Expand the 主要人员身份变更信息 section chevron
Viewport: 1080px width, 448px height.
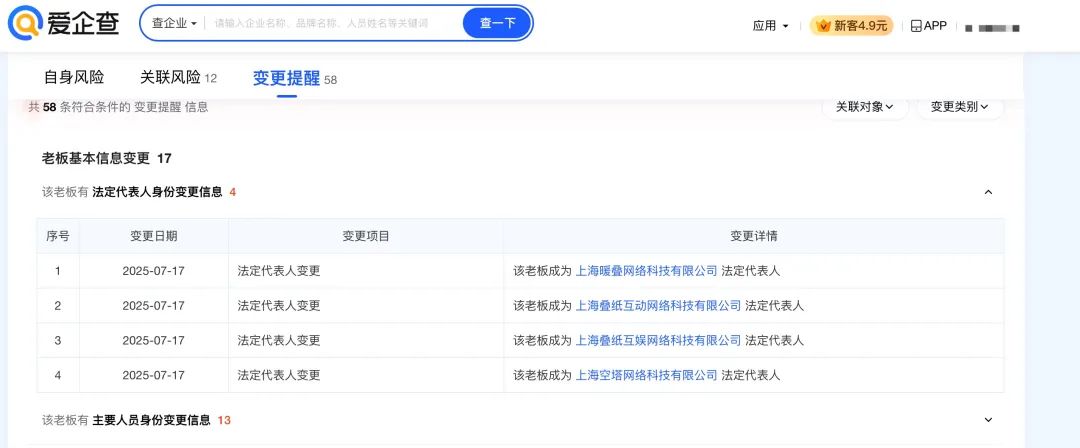point(988,420)
